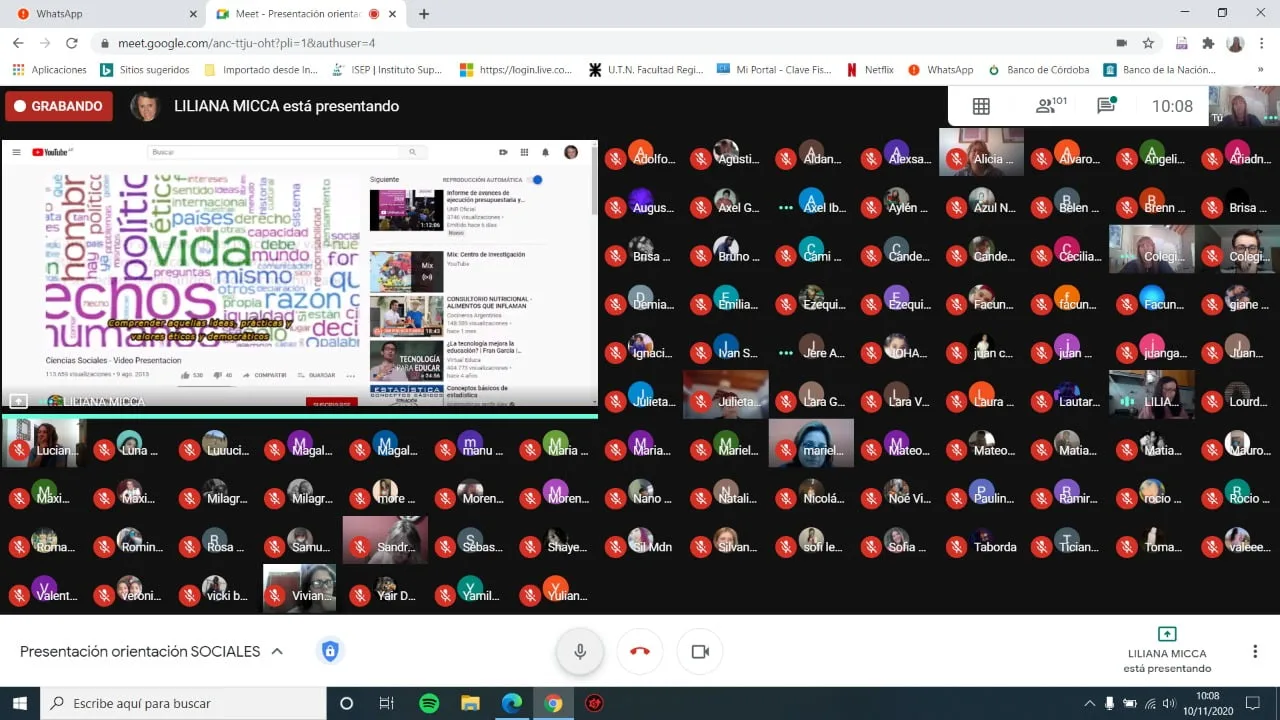Image resolution: width=1280 pixels, height=720 pixels.
Task: Open the participants list showing 101
Action: coord(1051,105)
